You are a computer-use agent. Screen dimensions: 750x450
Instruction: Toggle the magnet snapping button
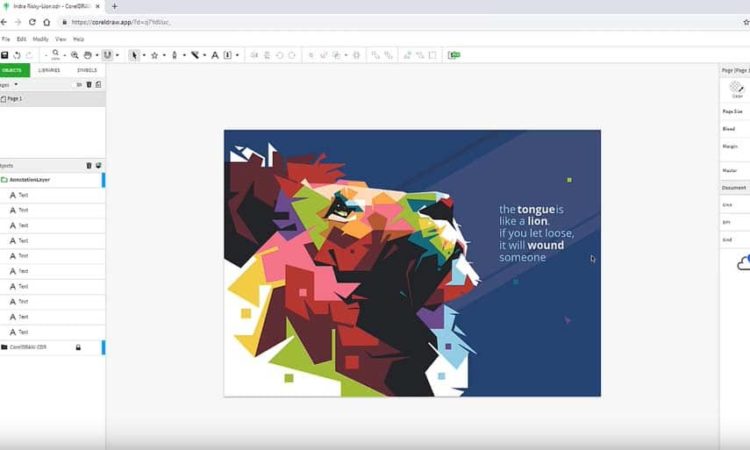(107, 55)
